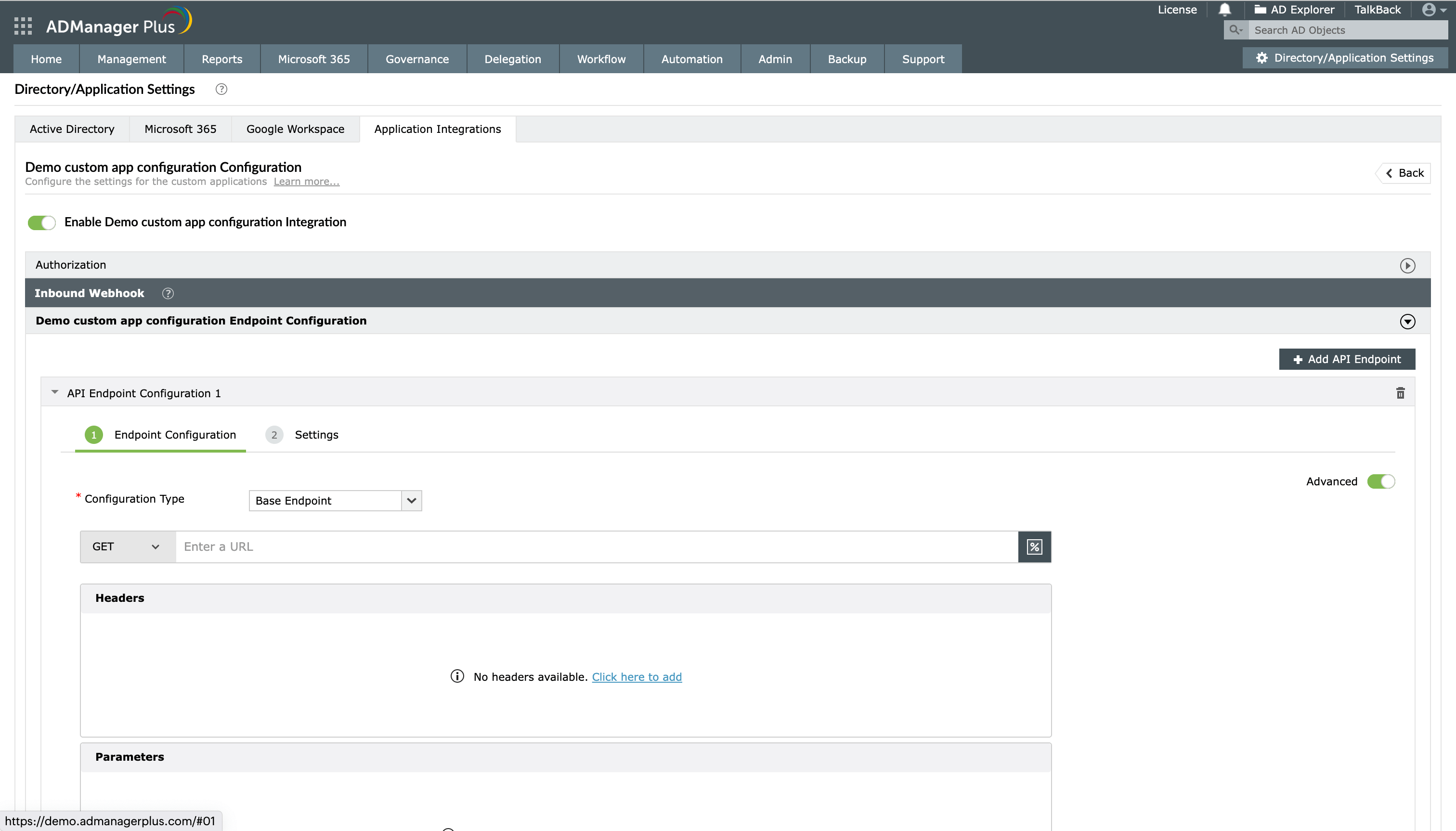The width and height of the screenshot is (1456, 831).
Task: Click the Add API Endpoint button
Action: [x=1348, y=359]
